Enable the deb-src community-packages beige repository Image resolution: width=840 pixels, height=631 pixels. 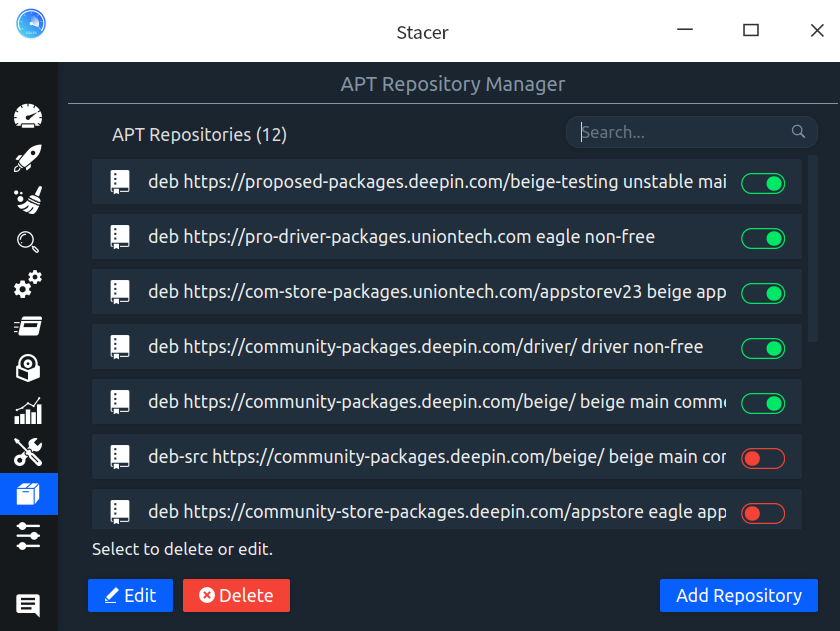(x=762, y=458)
